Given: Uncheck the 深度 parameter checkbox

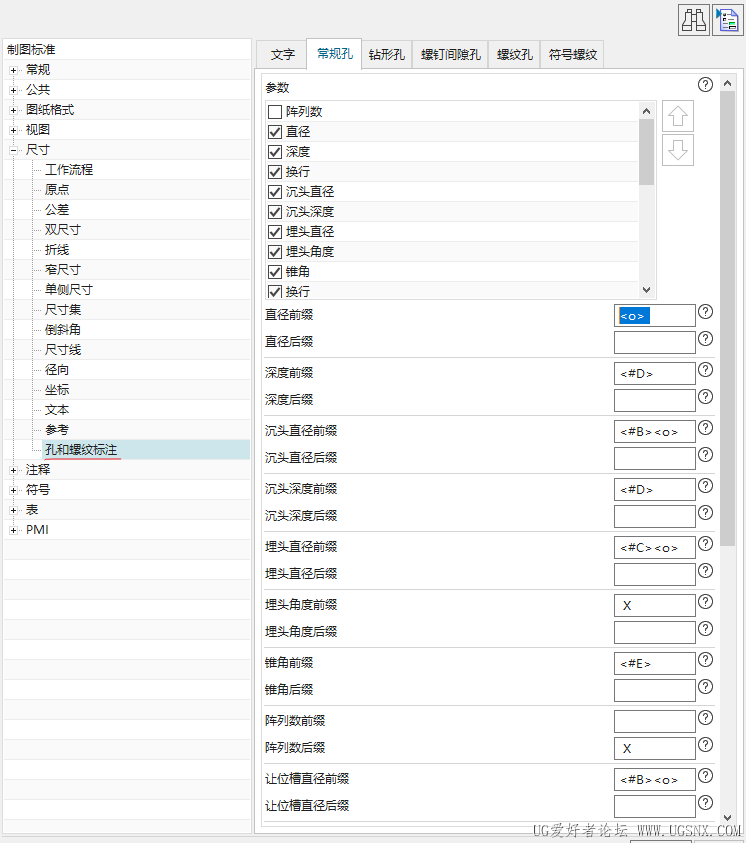Looking at the screenshot, I should (275, 152).
